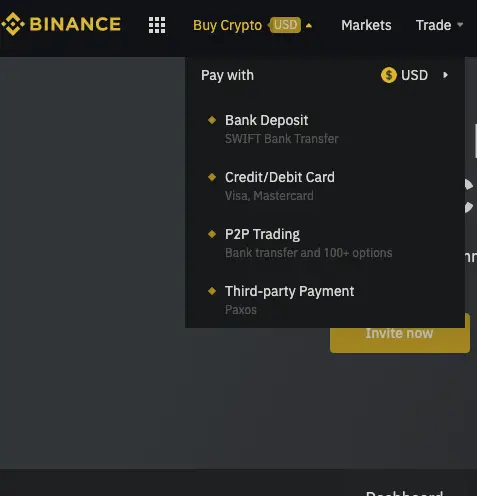Click the Trade menu label
Image resolution: width=477 pixels, height=496 pixels.
coord(433,25)
